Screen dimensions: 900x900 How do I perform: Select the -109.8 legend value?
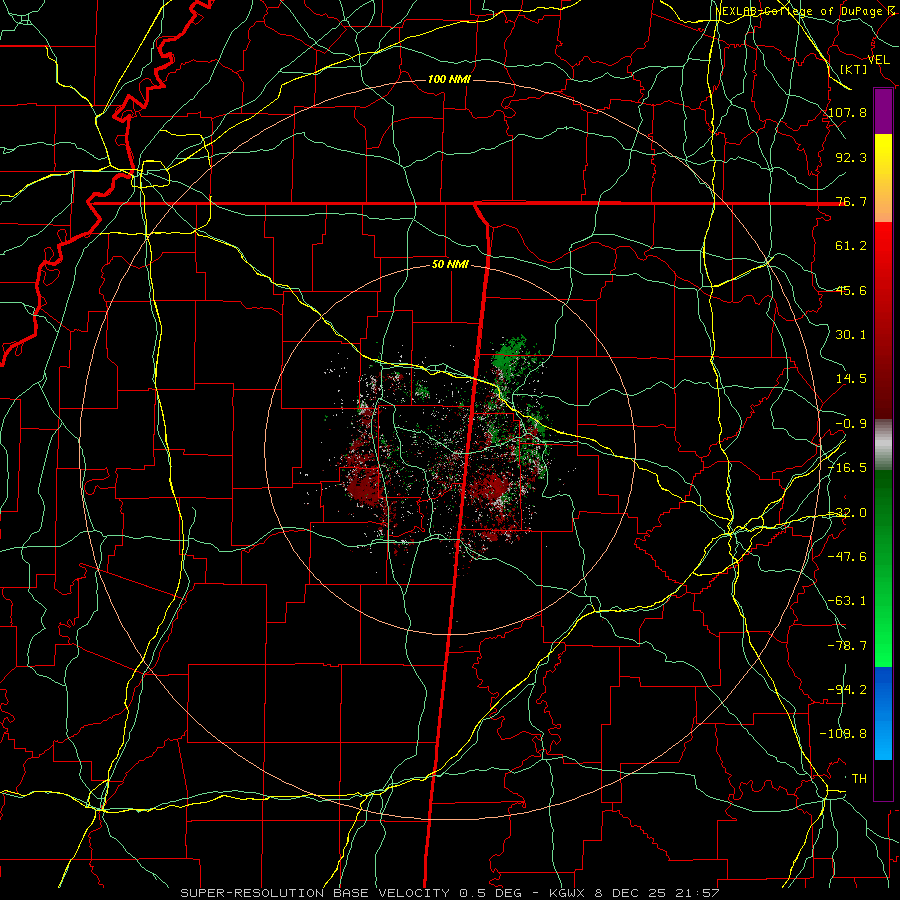pyautogui.click(x=844, y=734)
